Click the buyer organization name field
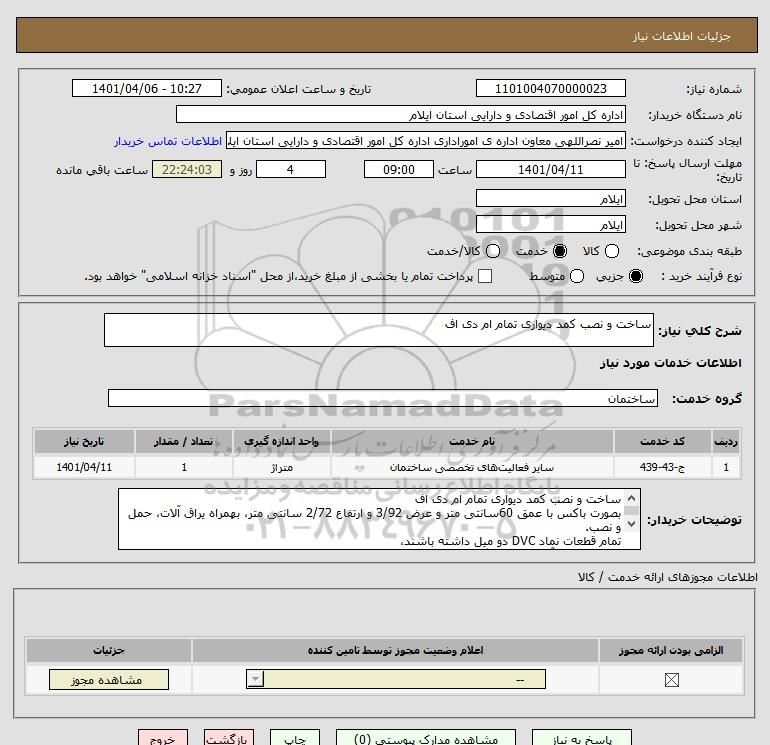770x745 pixels. point(401,115)
